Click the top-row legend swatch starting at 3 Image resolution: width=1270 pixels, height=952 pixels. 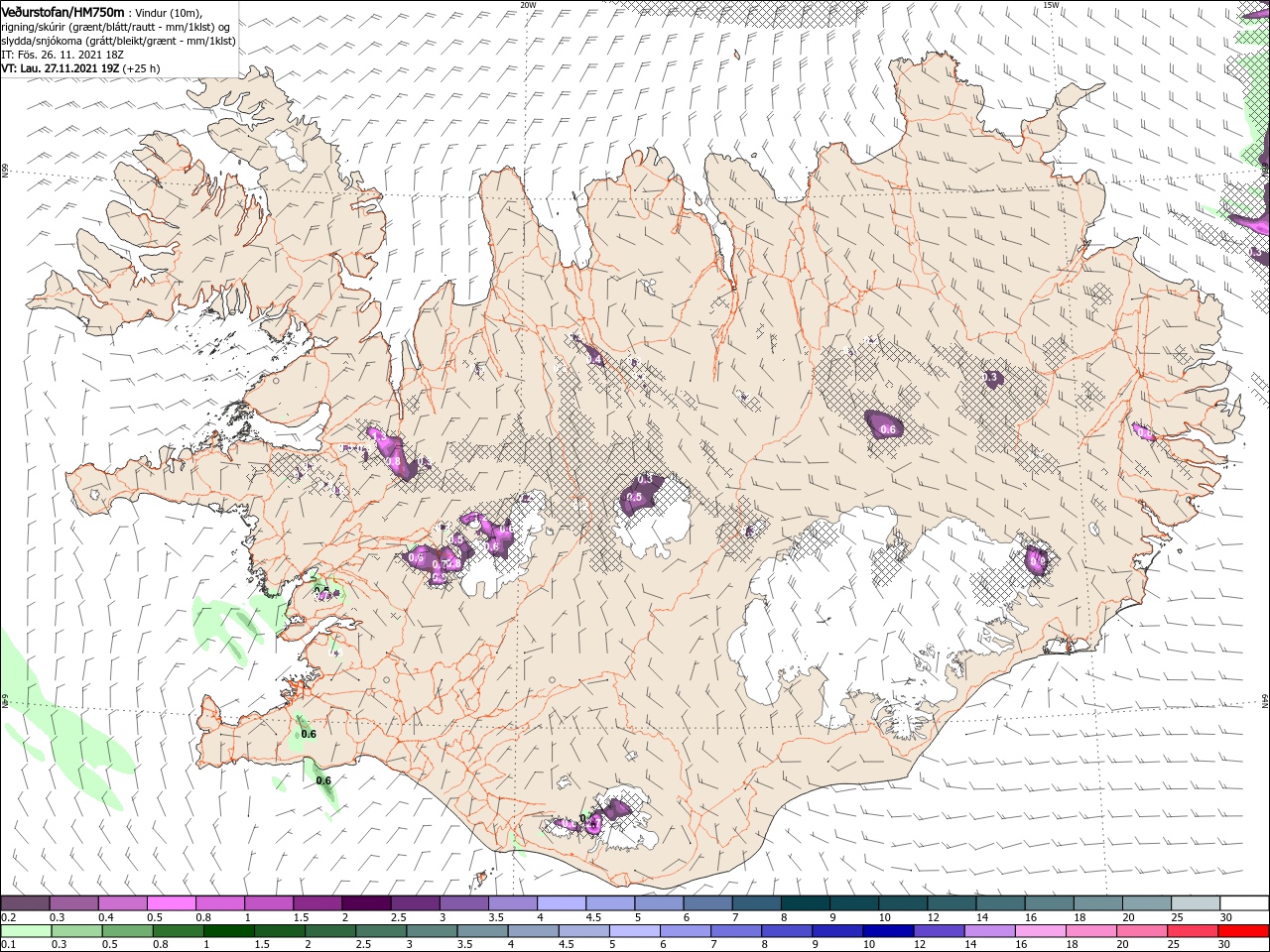tap(463, 903)
